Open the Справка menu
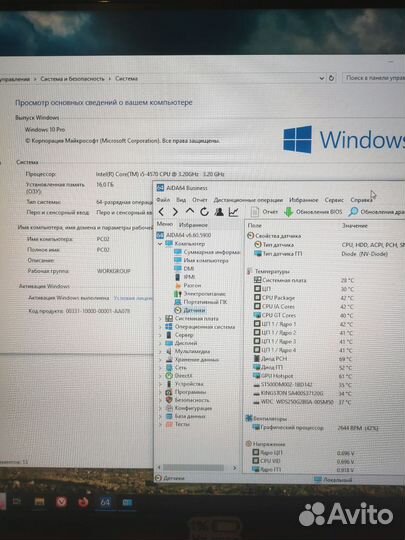405x540 pixels. pyautogui.click(x=361, y=200)
